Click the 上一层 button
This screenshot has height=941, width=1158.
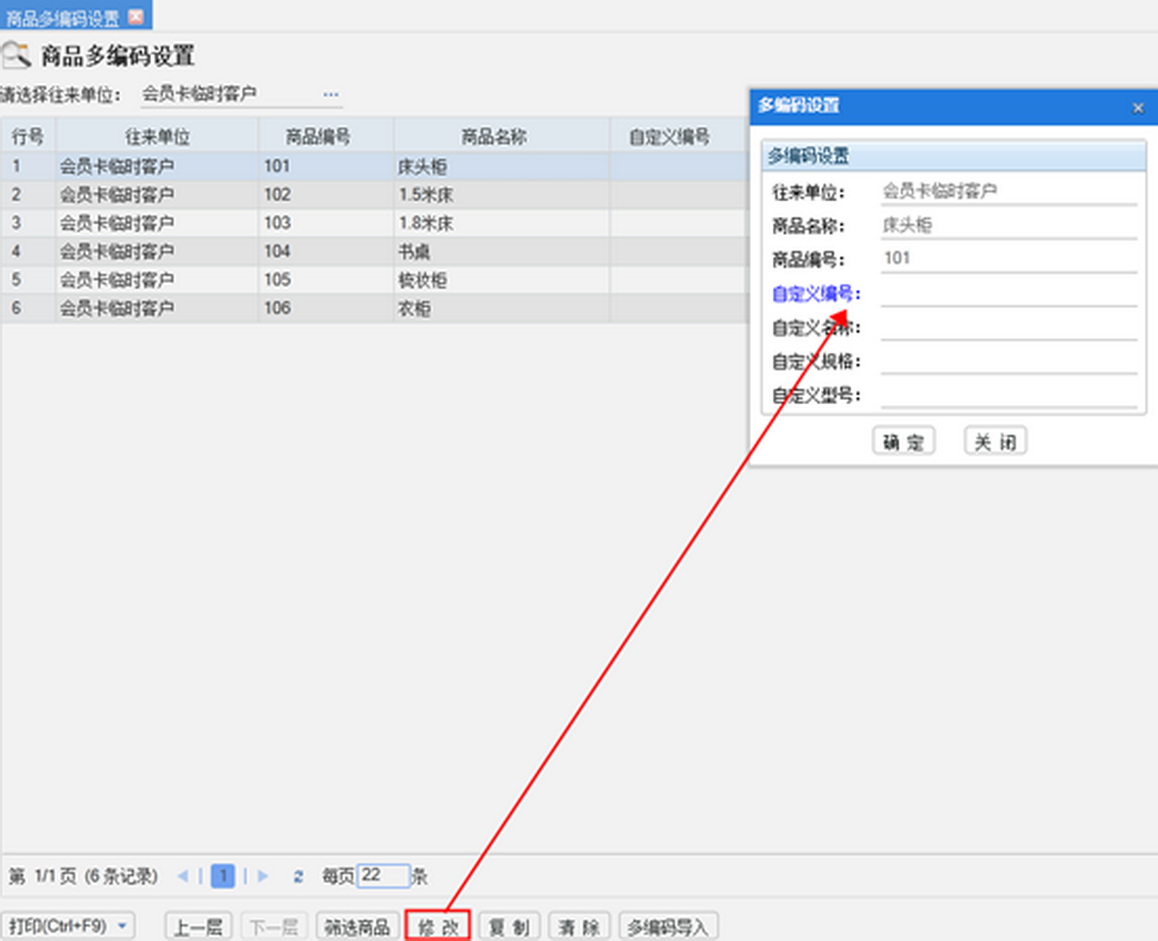(197, 927)
